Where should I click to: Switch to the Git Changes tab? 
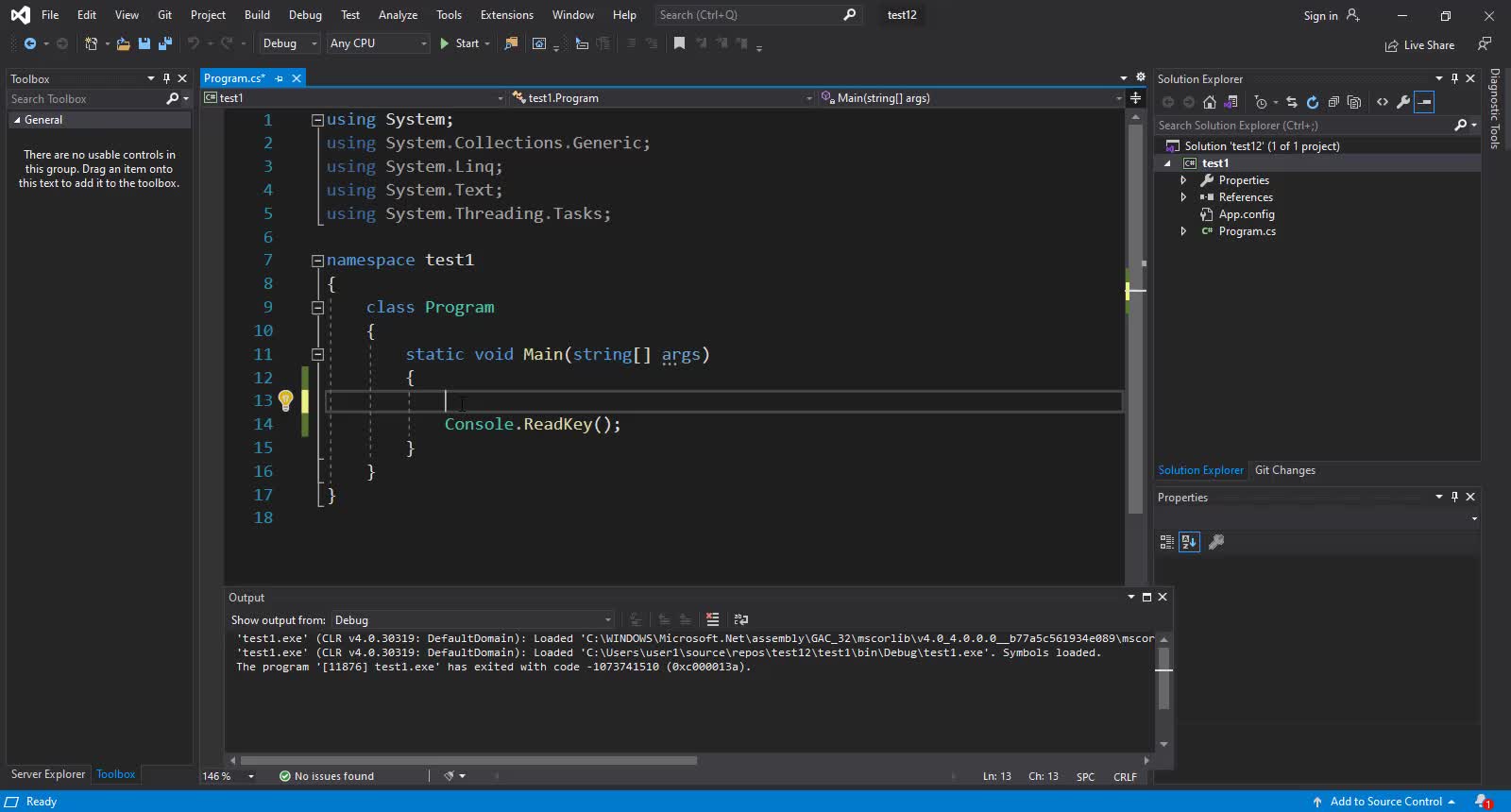tap(1284, 470)
